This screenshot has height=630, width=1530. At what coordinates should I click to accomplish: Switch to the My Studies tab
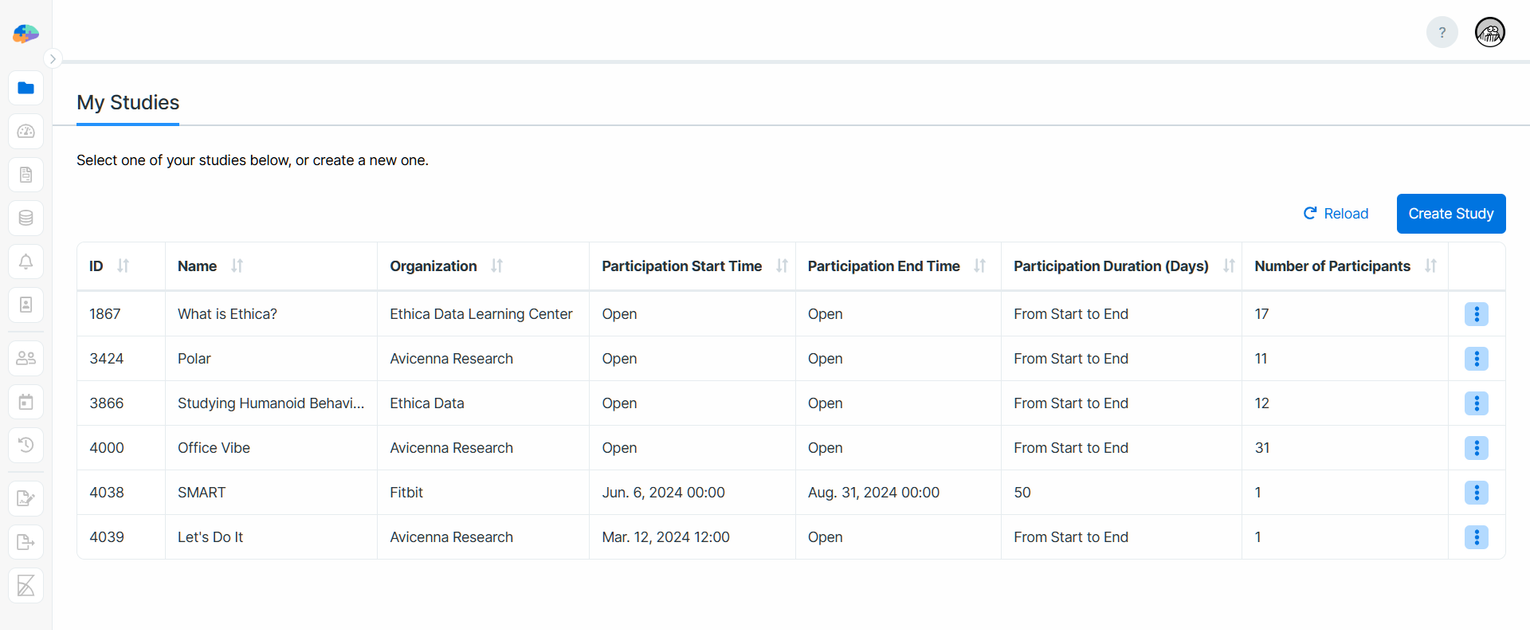click(127, 102)
